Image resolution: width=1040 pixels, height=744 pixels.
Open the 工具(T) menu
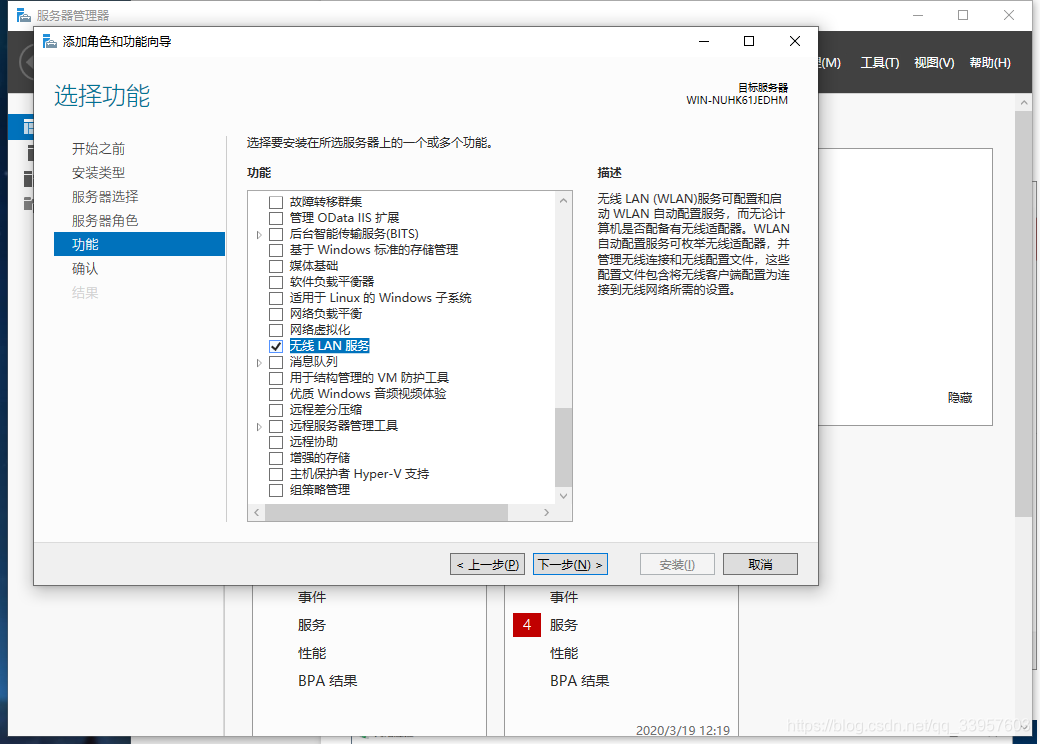tap(881, 61)
